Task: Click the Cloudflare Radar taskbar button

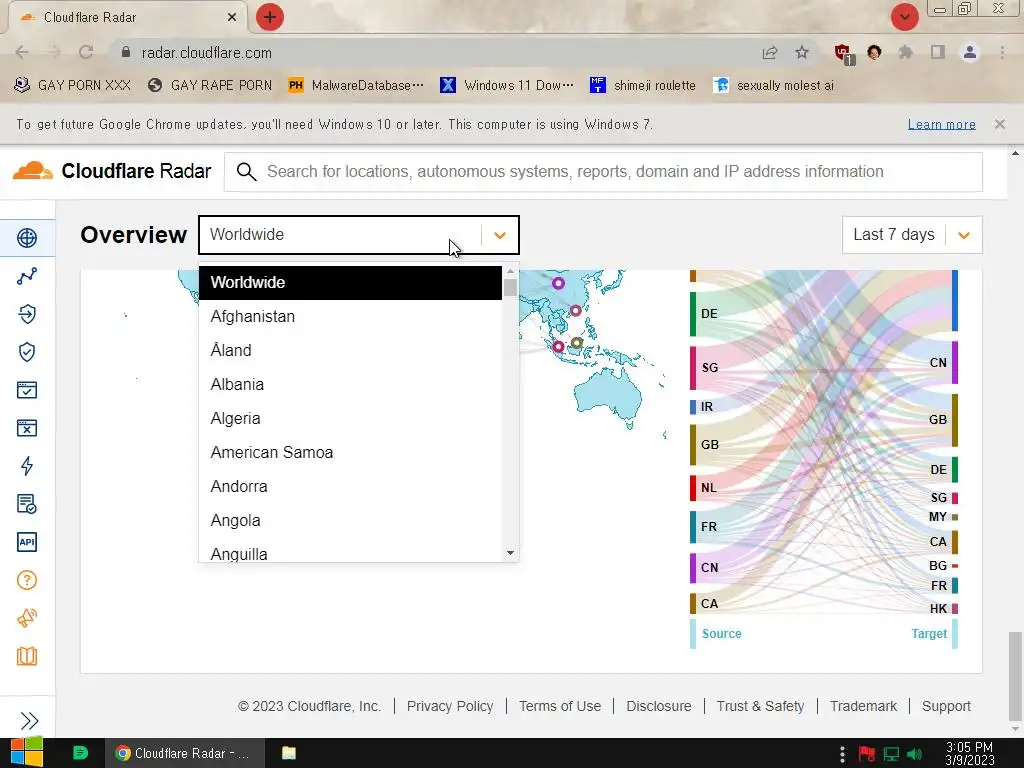Action: pyautogui.click(x=184, y=753)
